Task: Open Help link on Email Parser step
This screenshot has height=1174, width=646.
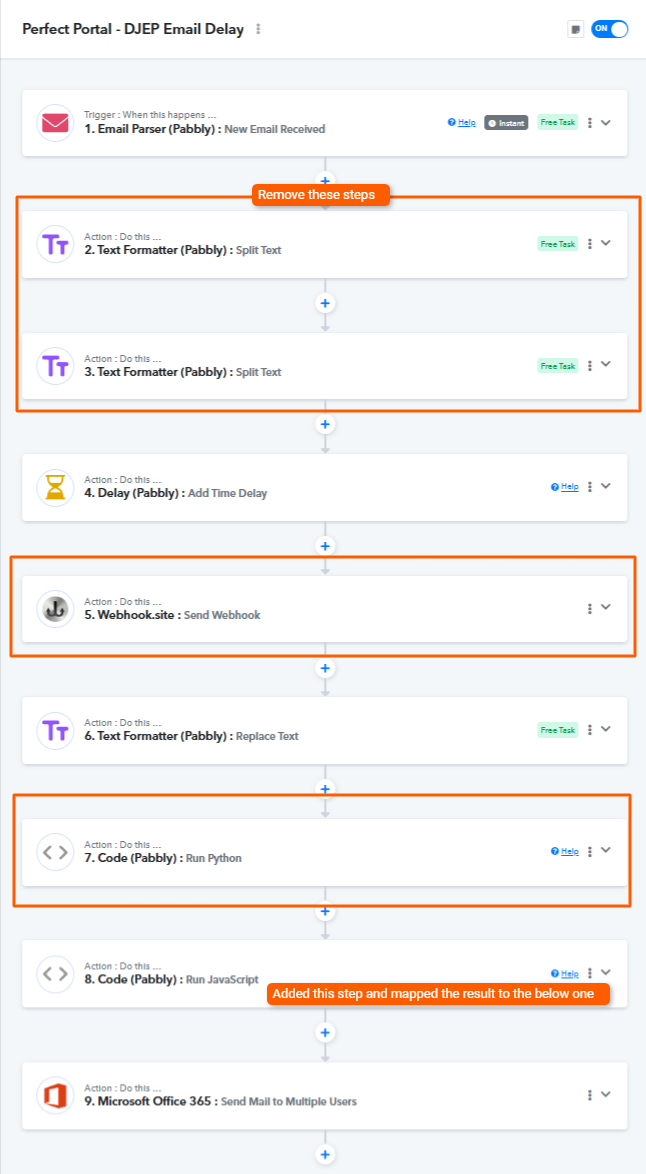Action: coord(462,122)
